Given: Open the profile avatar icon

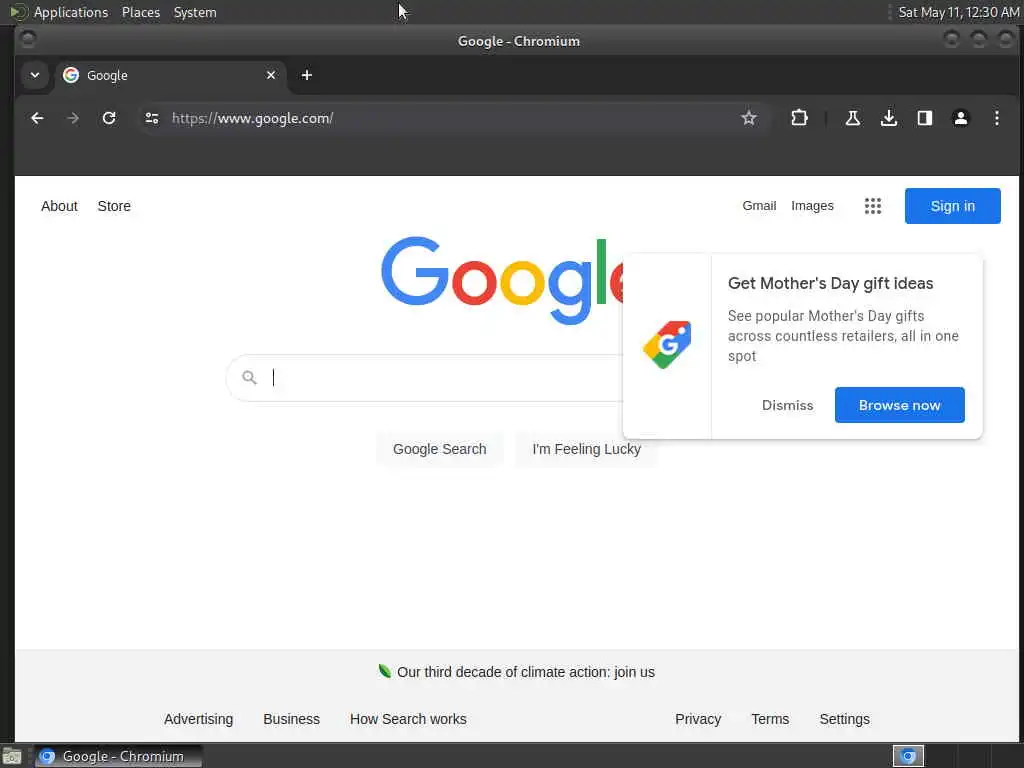Looking at the screenshot, I should pyautogui.click(x=961, y=118).
